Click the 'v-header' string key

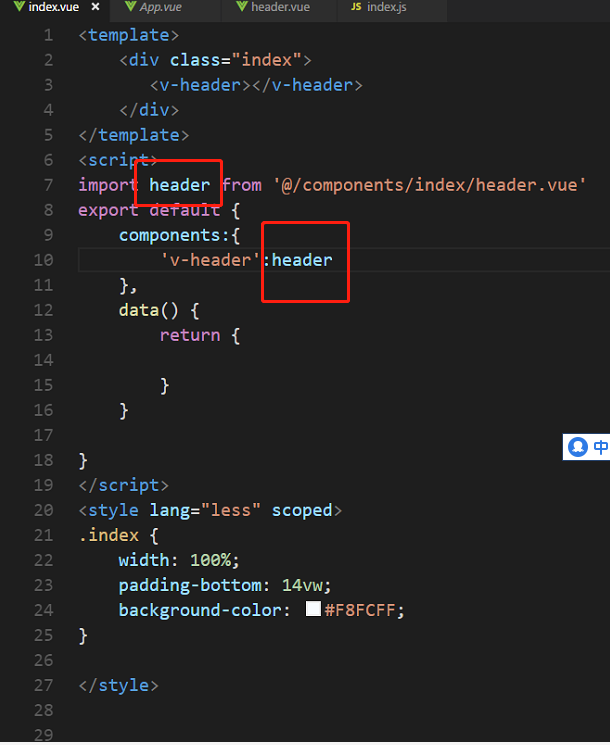tap(210, 260)
